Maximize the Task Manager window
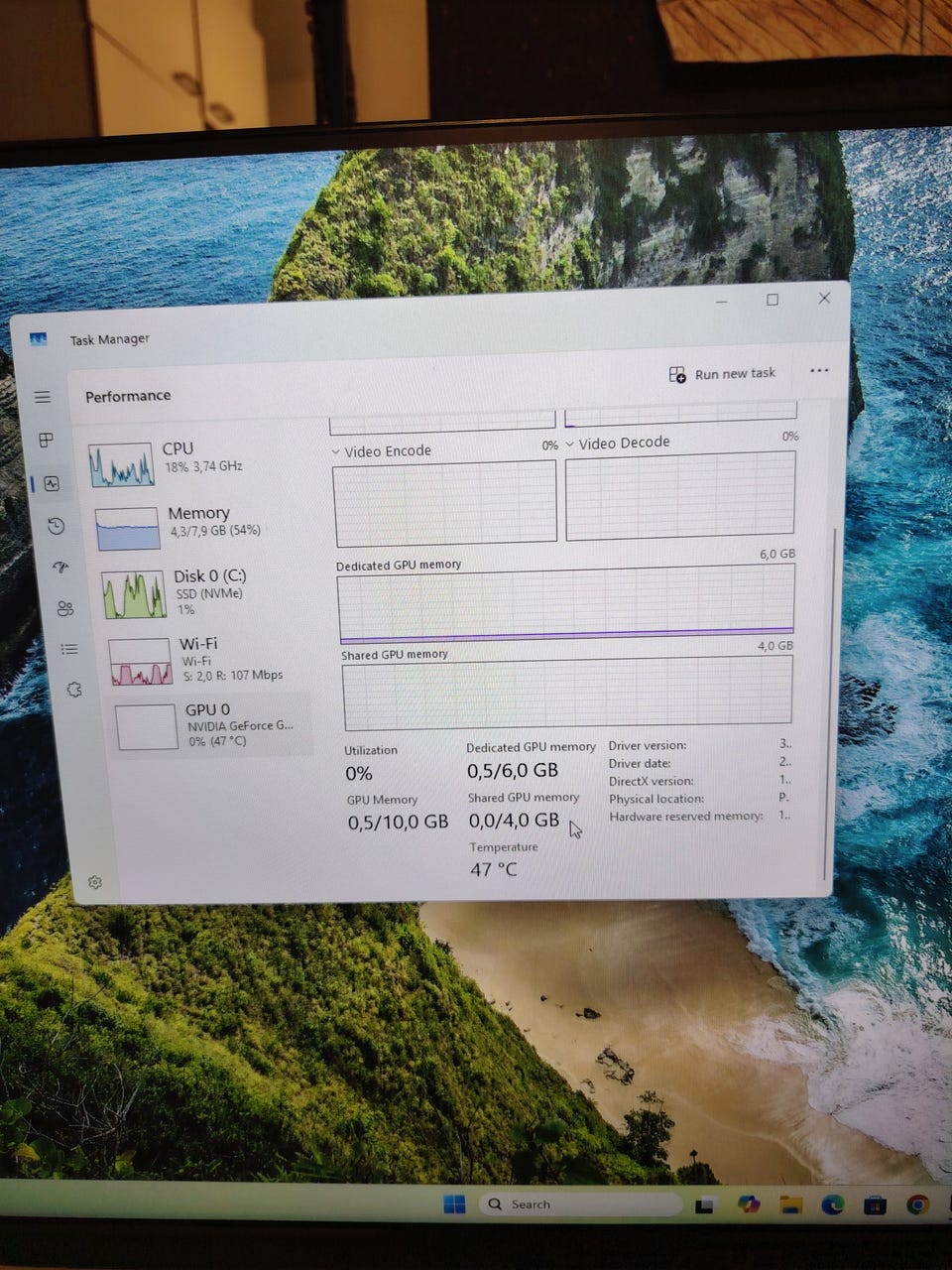 point(773,300)
